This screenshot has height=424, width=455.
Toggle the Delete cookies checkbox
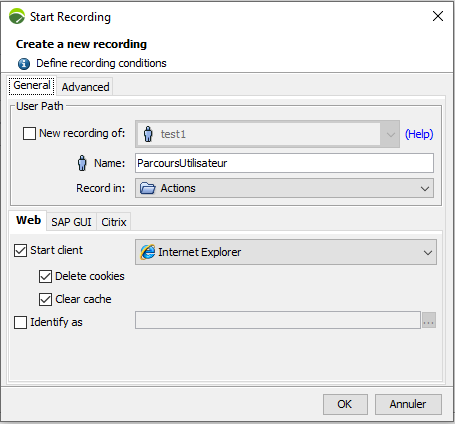point(45,276)
